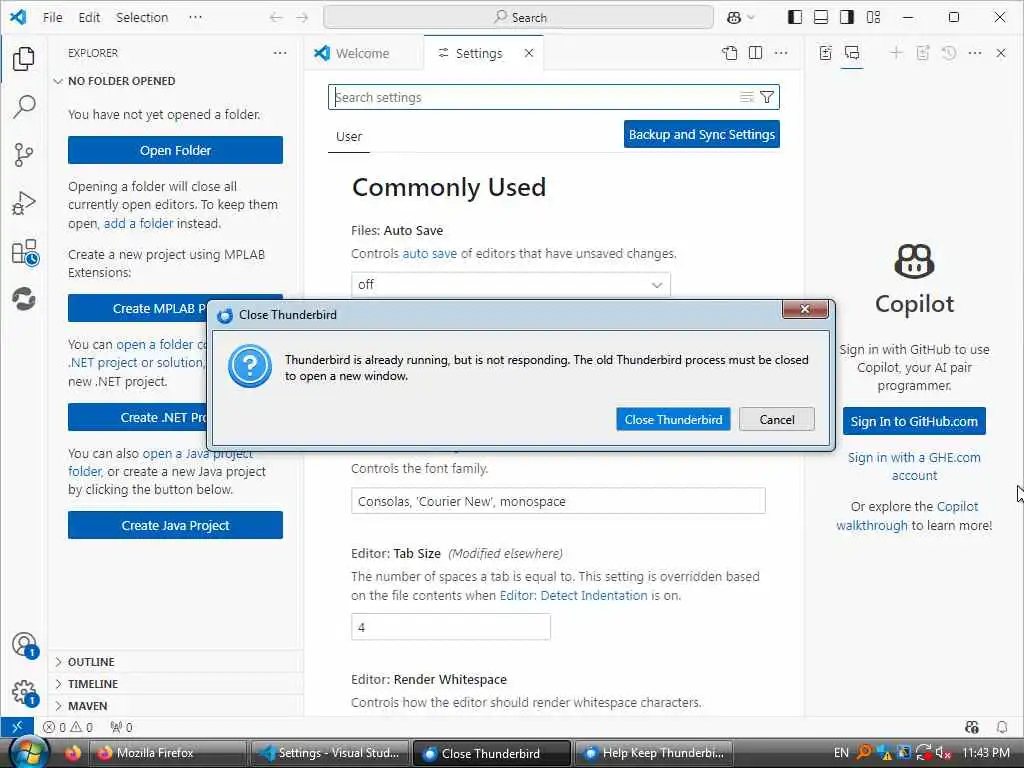
Task: Open Copilot status icon in status bar
Action: tap(972, 727)
